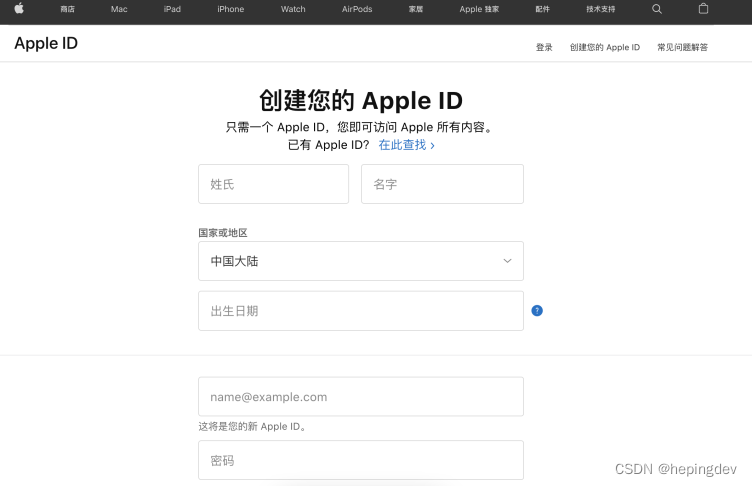Click the 这将是您的新 Apple ID note
This screenshot has height=486, width=752.
(x=253, y=427)
